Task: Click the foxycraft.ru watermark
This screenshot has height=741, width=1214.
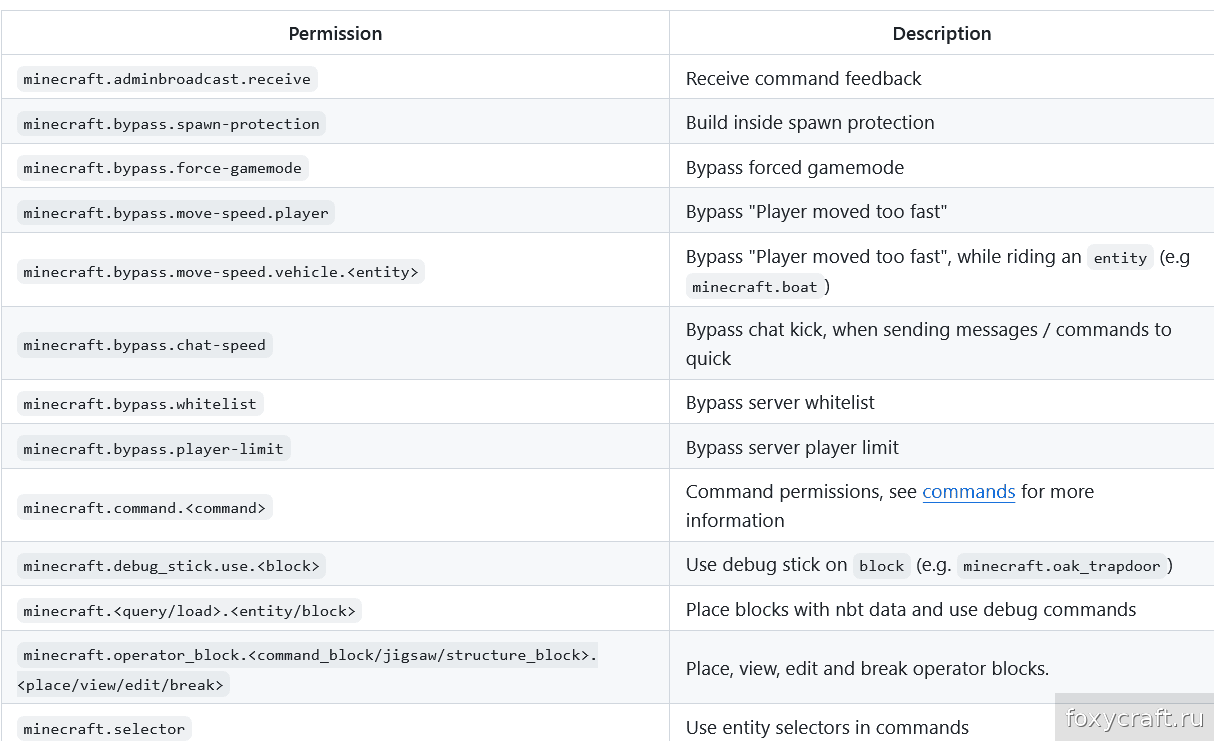Action: tap(1134, 718)
